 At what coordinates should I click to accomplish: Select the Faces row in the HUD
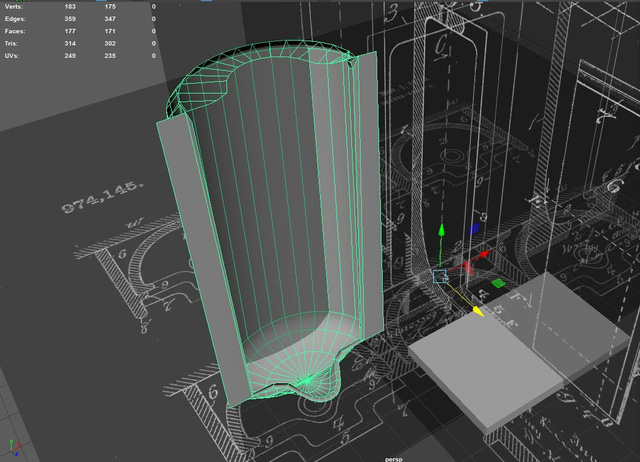(x=14, y=31)
